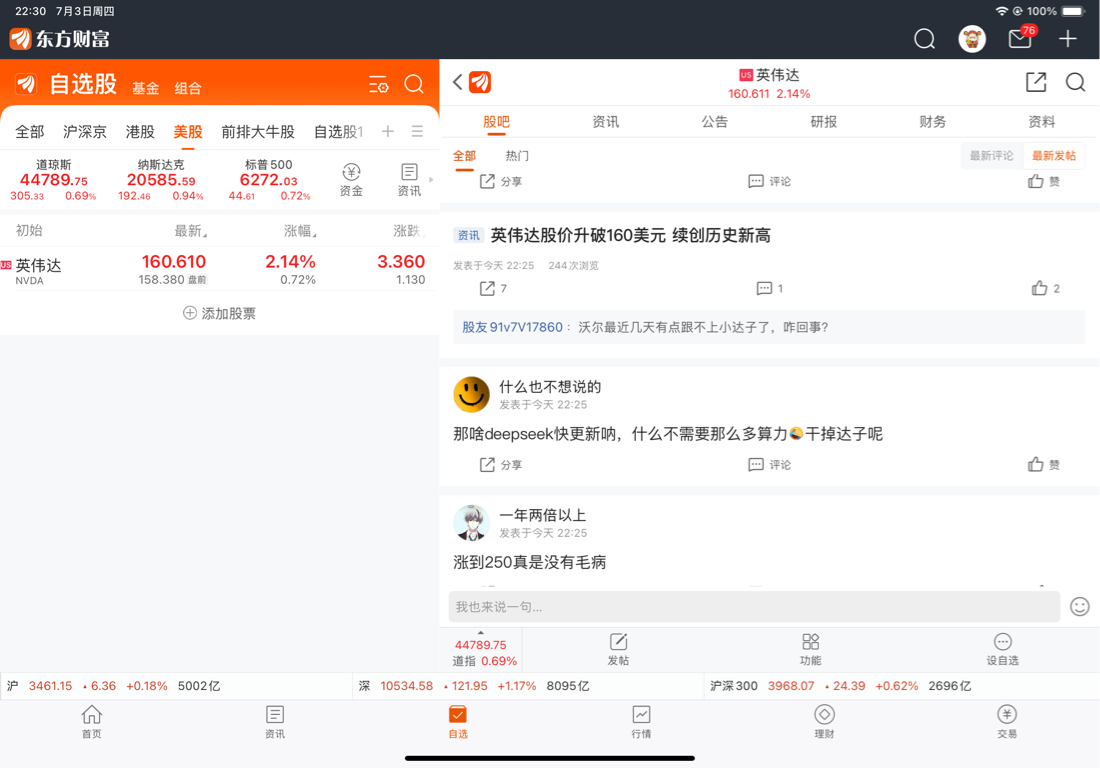
Task: Search within the 自选股 panel
Action: click(x=414, y=84)
